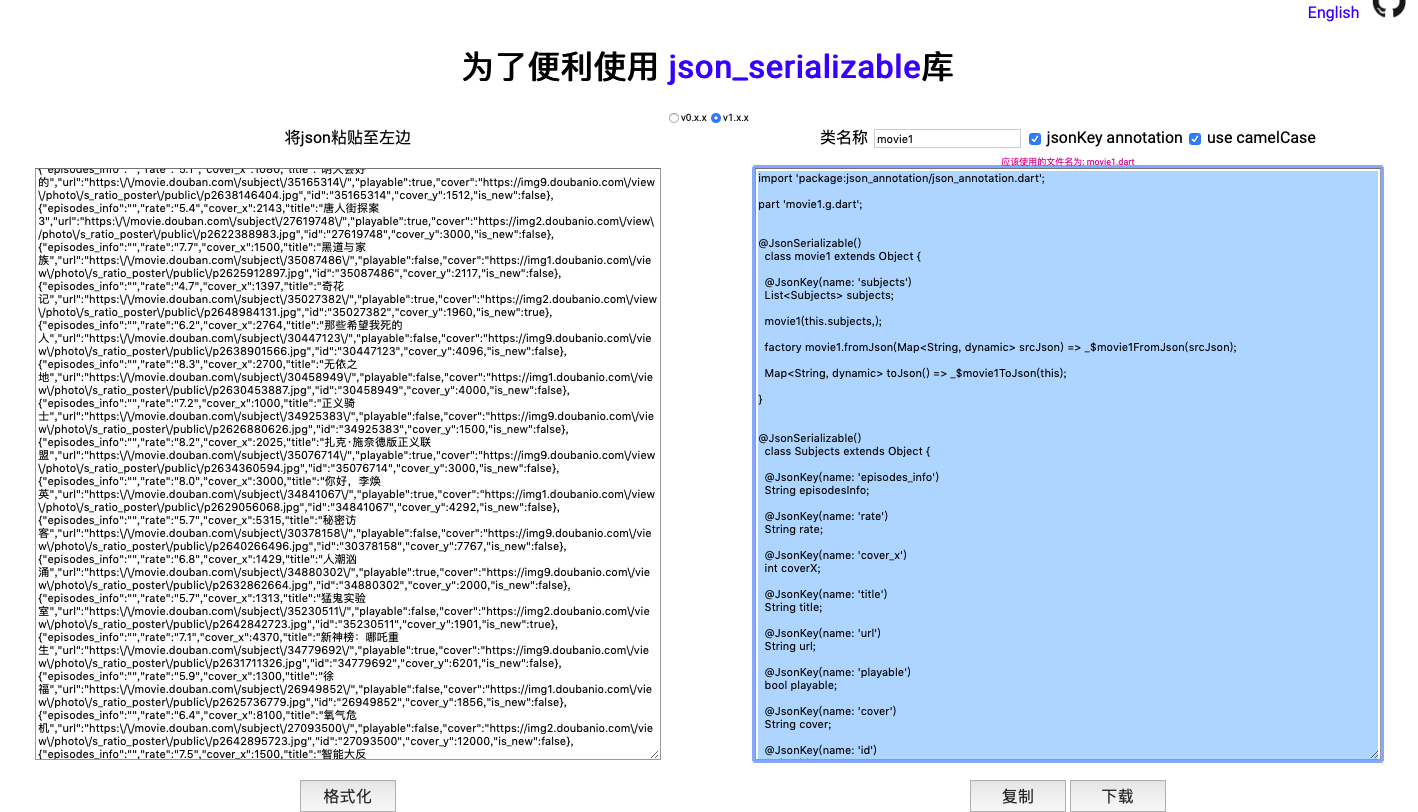Click the 格式化 format button

[x=348, y=796]
